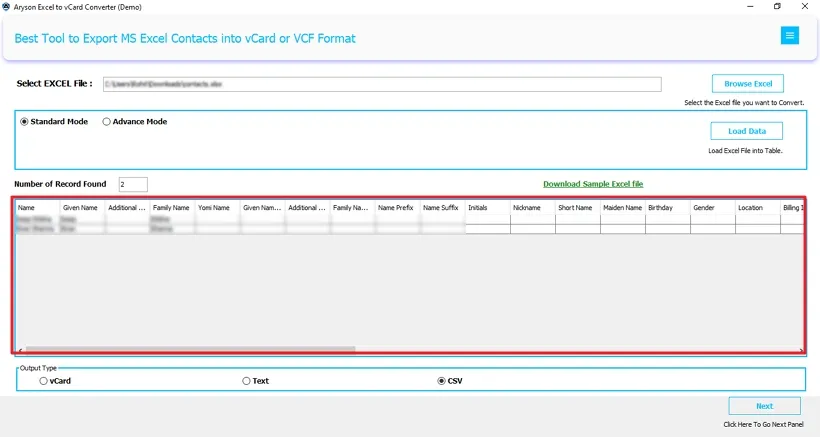Click the "Birthday" column header
820x437 pixels.
pyautogui.click(x=667, y=208)
